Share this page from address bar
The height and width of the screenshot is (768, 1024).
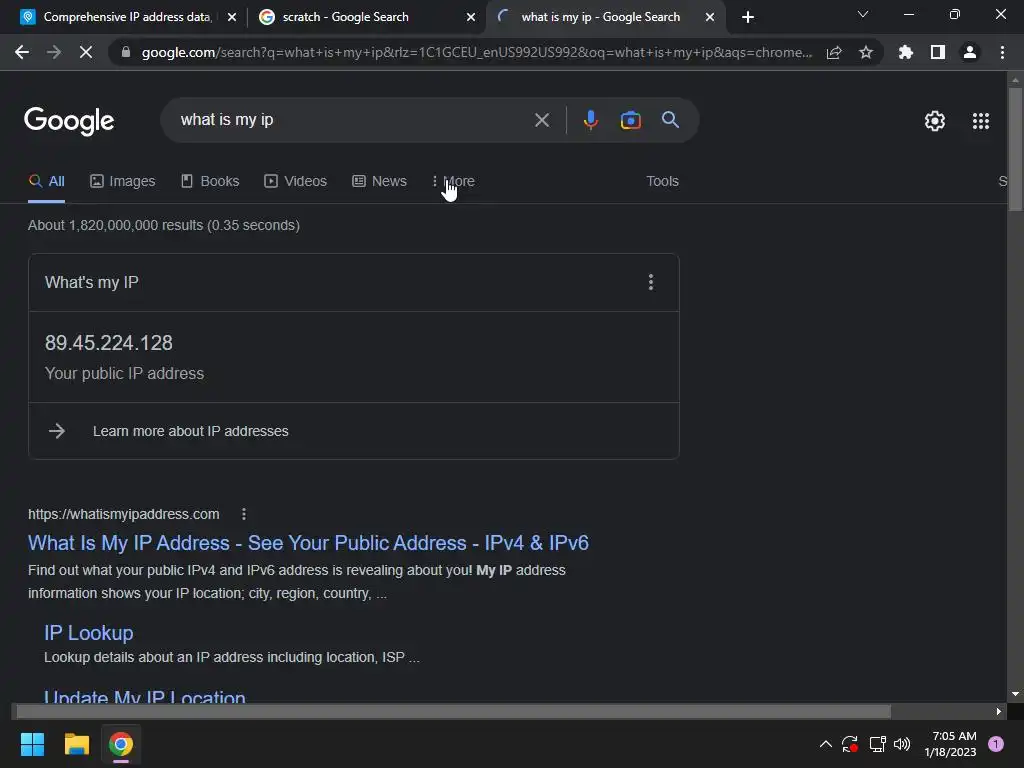[834, 52]
